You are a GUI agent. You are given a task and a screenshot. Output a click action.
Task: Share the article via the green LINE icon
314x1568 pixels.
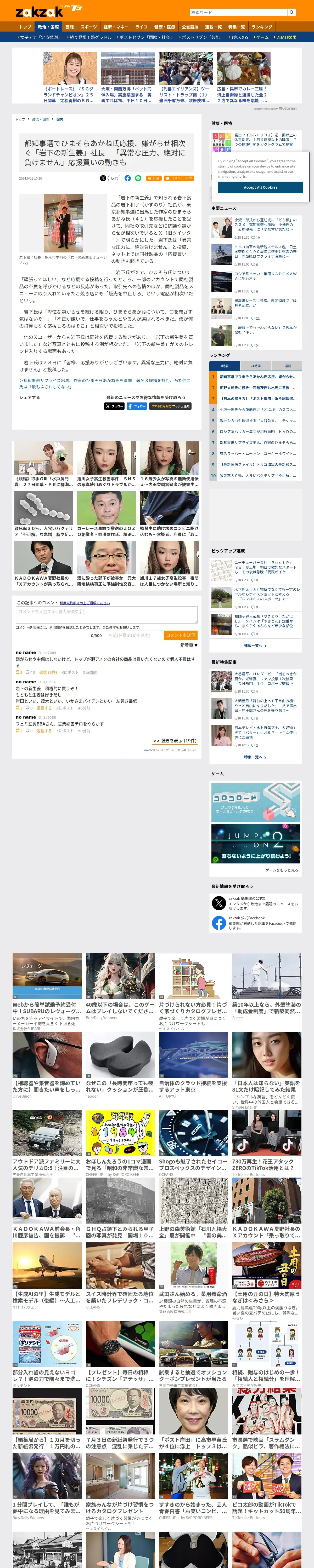click(138, 178)
